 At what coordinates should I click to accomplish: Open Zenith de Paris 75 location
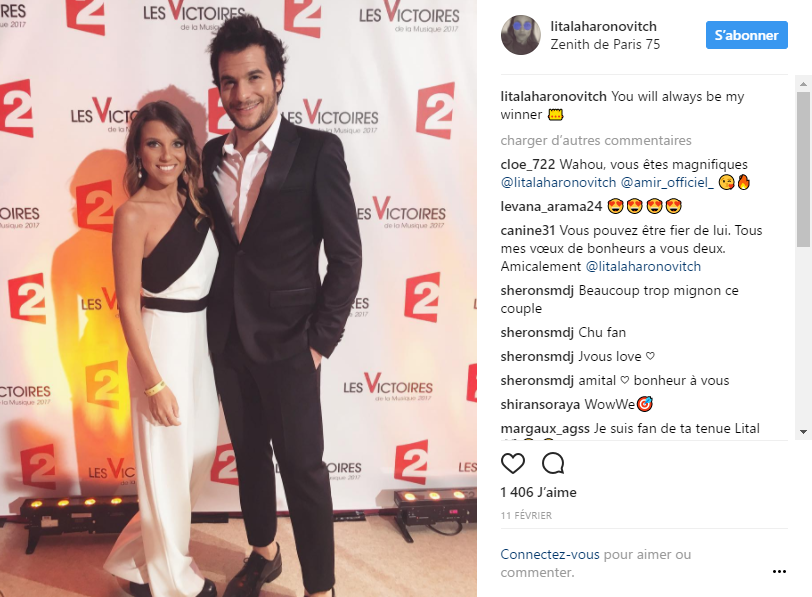605,45
